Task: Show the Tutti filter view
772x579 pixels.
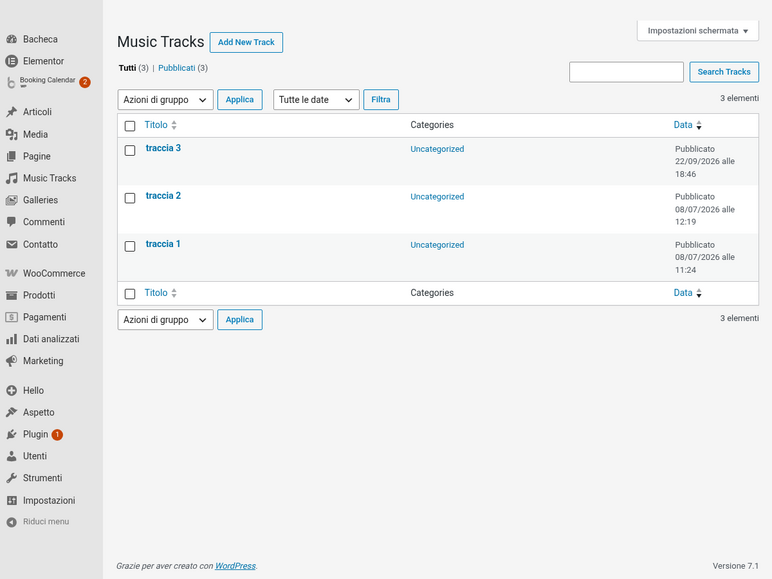Action: [x=127, y=68]
